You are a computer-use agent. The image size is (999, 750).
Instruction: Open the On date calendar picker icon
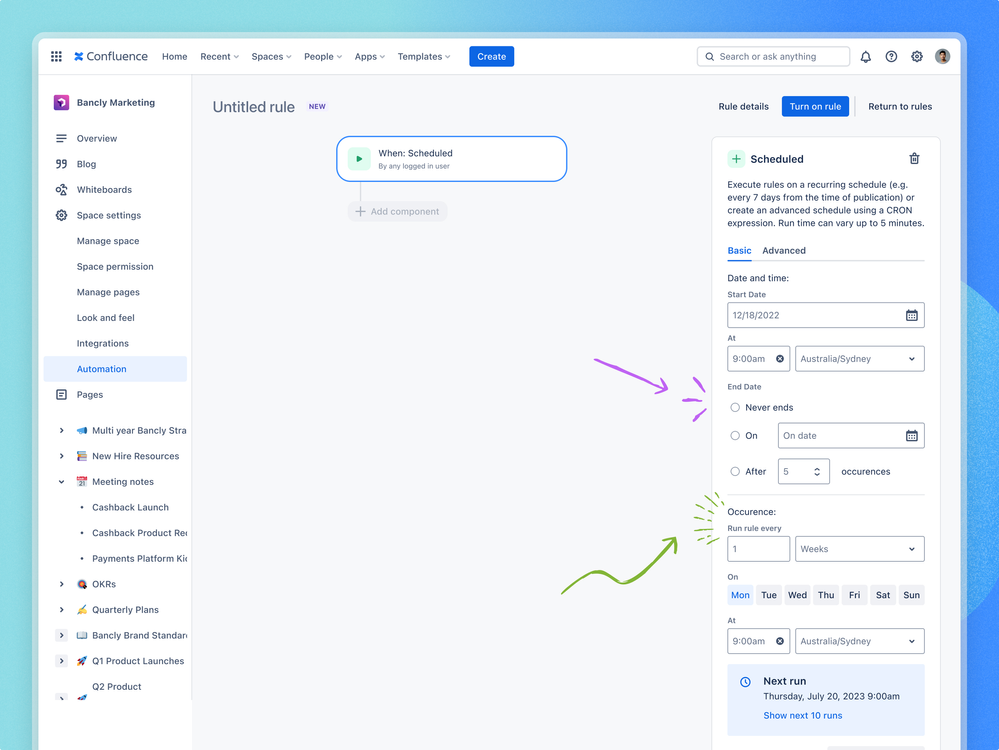click(x=912, y=436)
